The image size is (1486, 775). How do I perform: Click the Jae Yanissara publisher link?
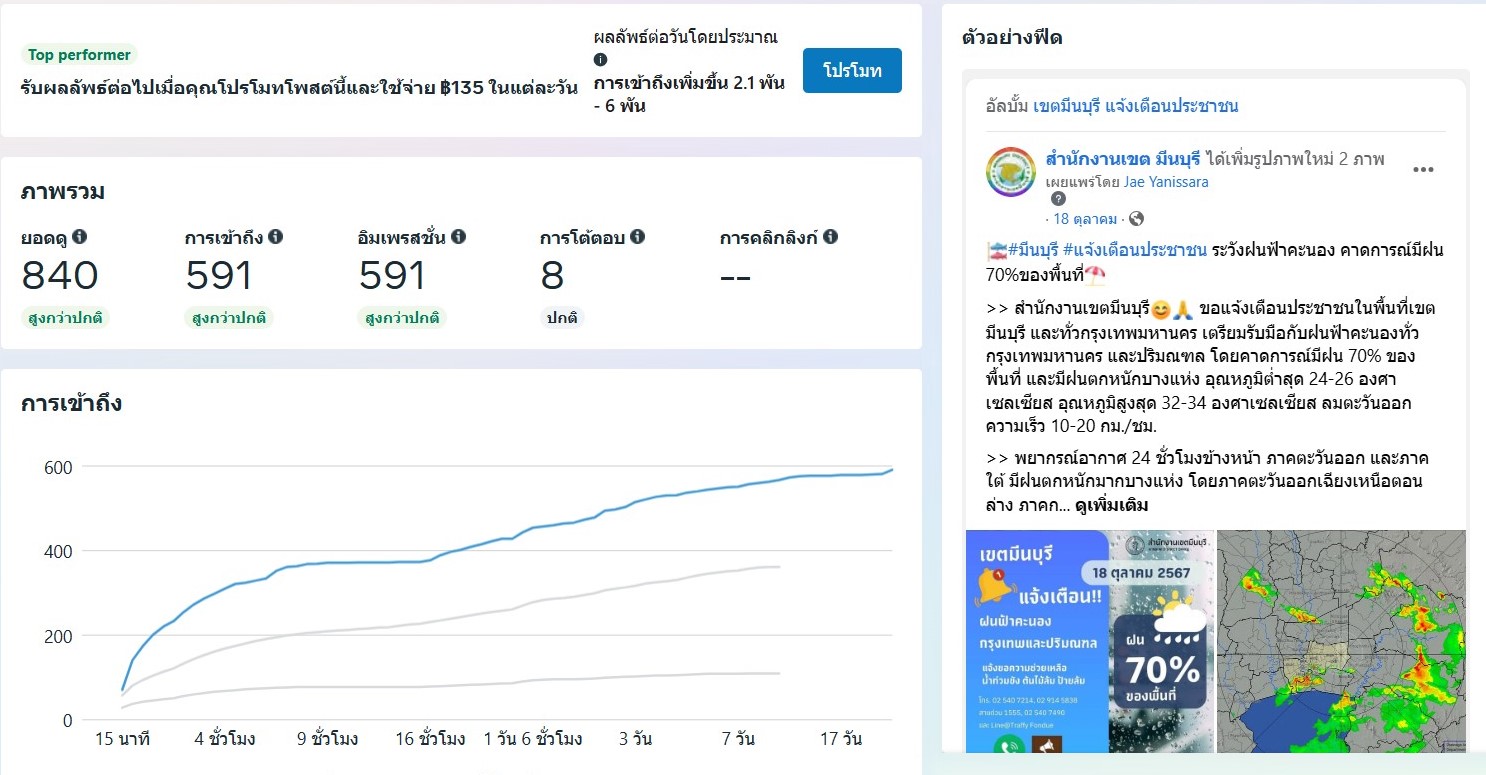[x=1166, y=182]
